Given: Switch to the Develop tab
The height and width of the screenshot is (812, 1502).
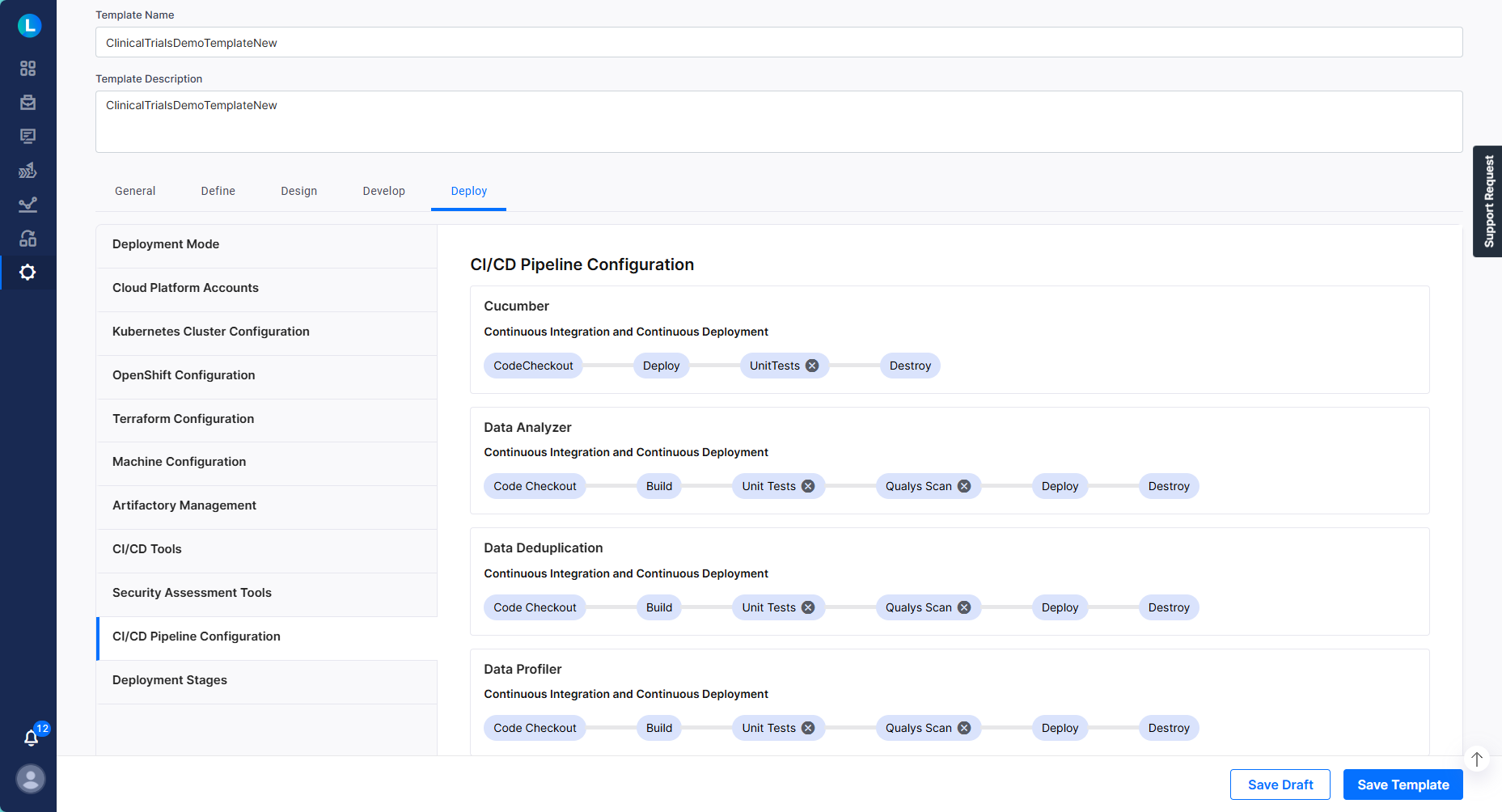Looking at the screenshot, I should click(383, 191).
